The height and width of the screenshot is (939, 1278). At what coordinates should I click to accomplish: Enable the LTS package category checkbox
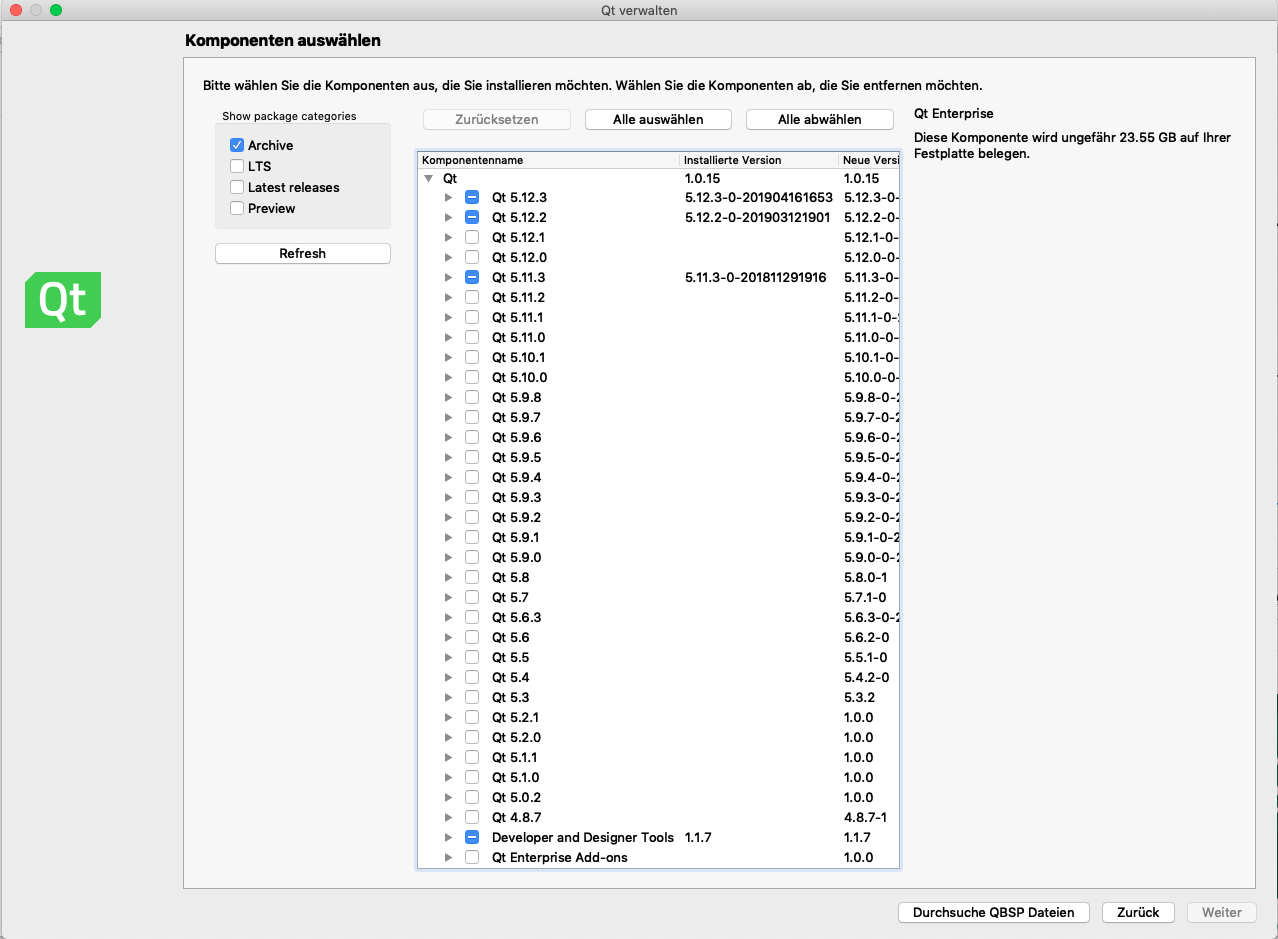(x=237, y=166)
